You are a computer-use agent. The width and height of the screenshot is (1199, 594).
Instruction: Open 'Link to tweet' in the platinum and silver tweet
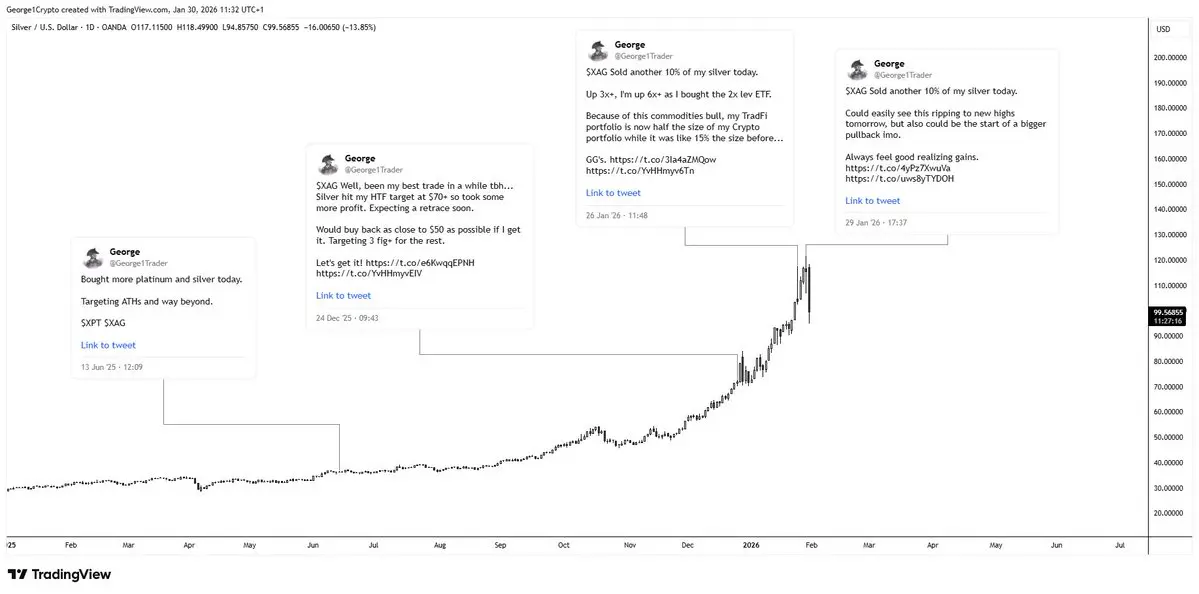108,345
